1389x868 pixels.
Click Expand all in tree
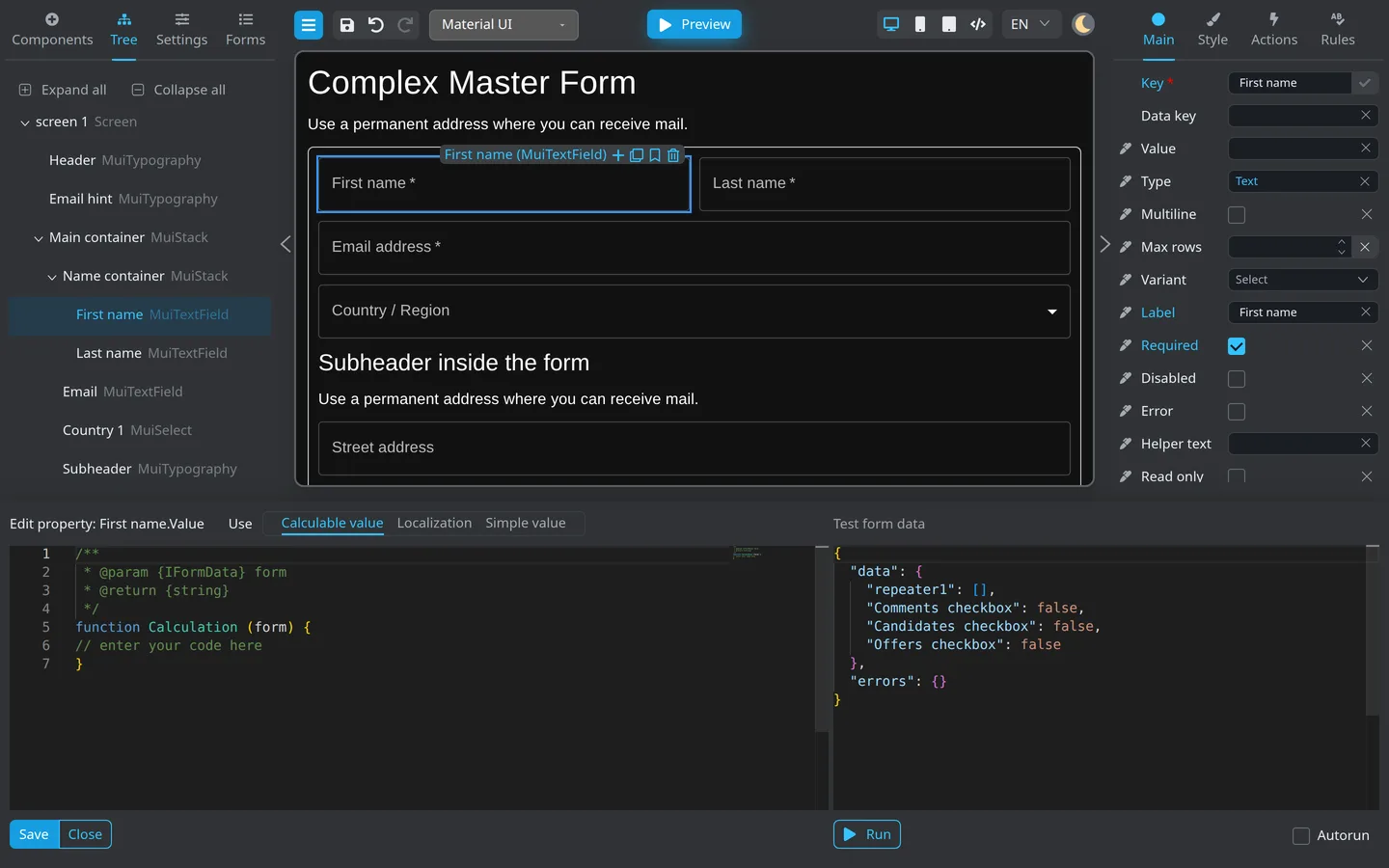63,90
